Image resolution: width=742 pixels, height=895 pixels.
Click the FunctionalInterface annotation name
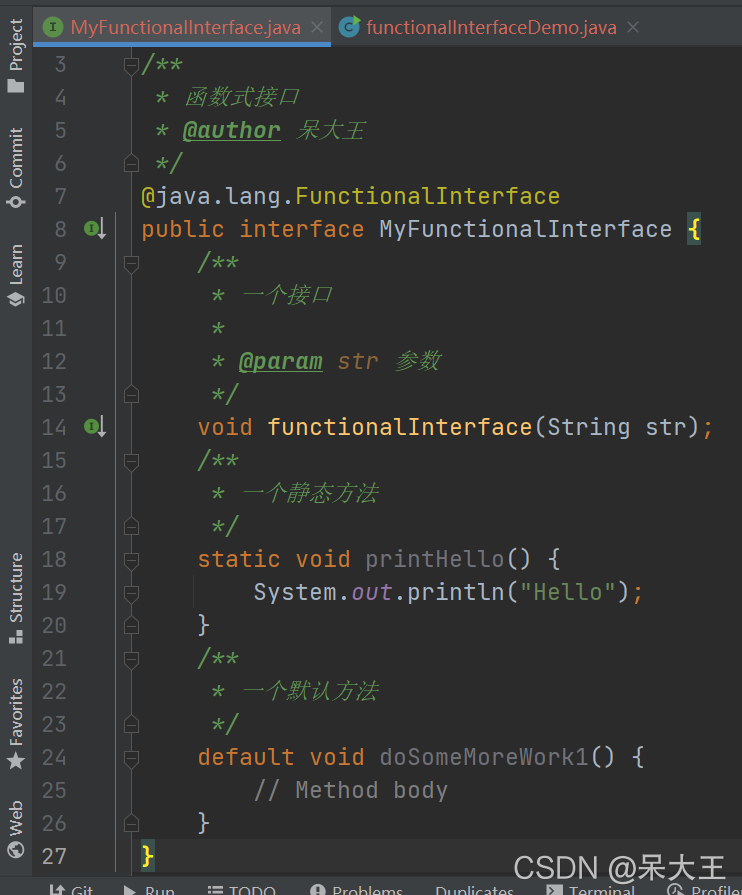click(x=428, y=196)
